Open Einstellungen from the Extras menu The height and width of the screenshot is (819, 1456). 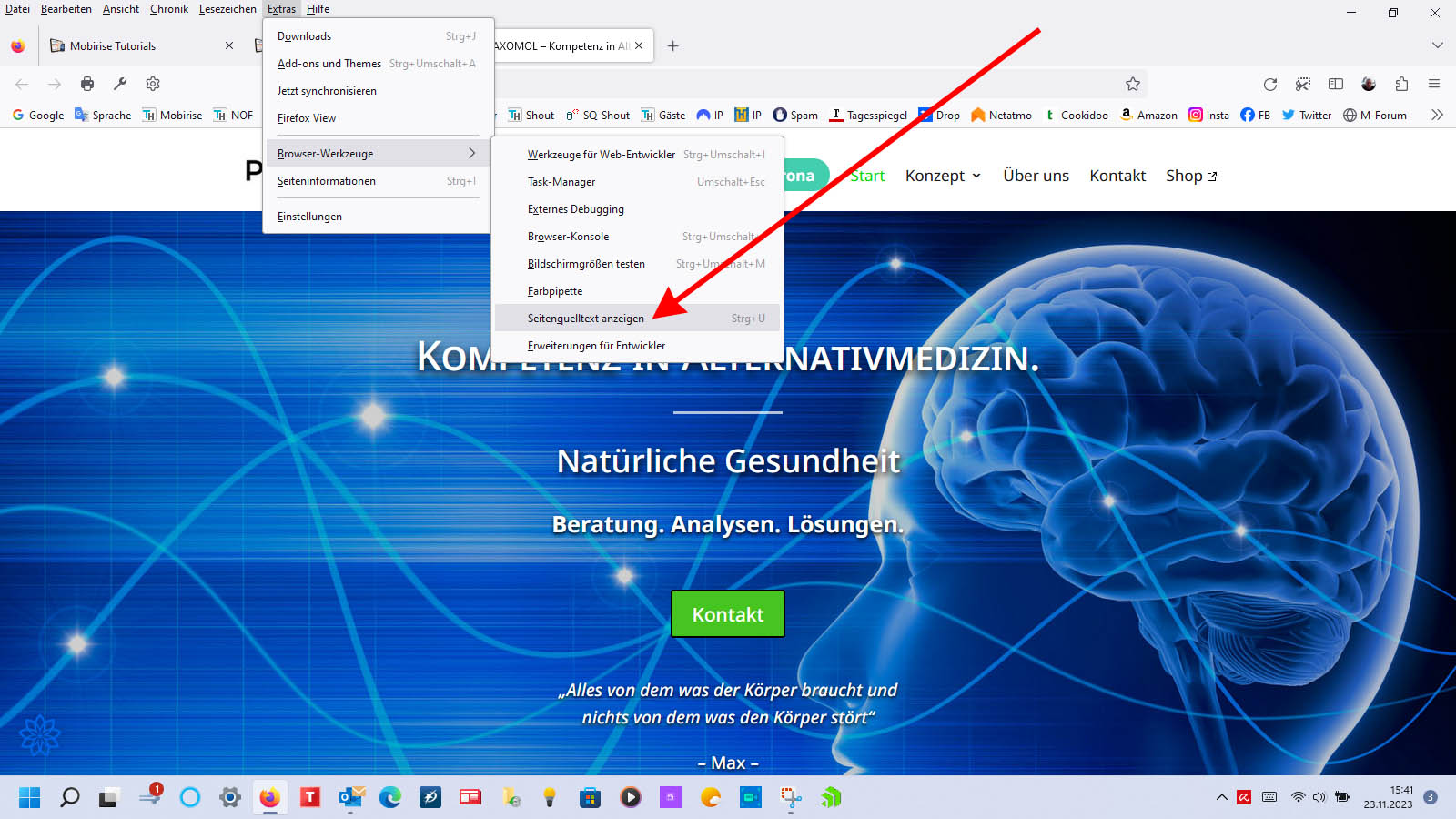click(x=310, y=217)
